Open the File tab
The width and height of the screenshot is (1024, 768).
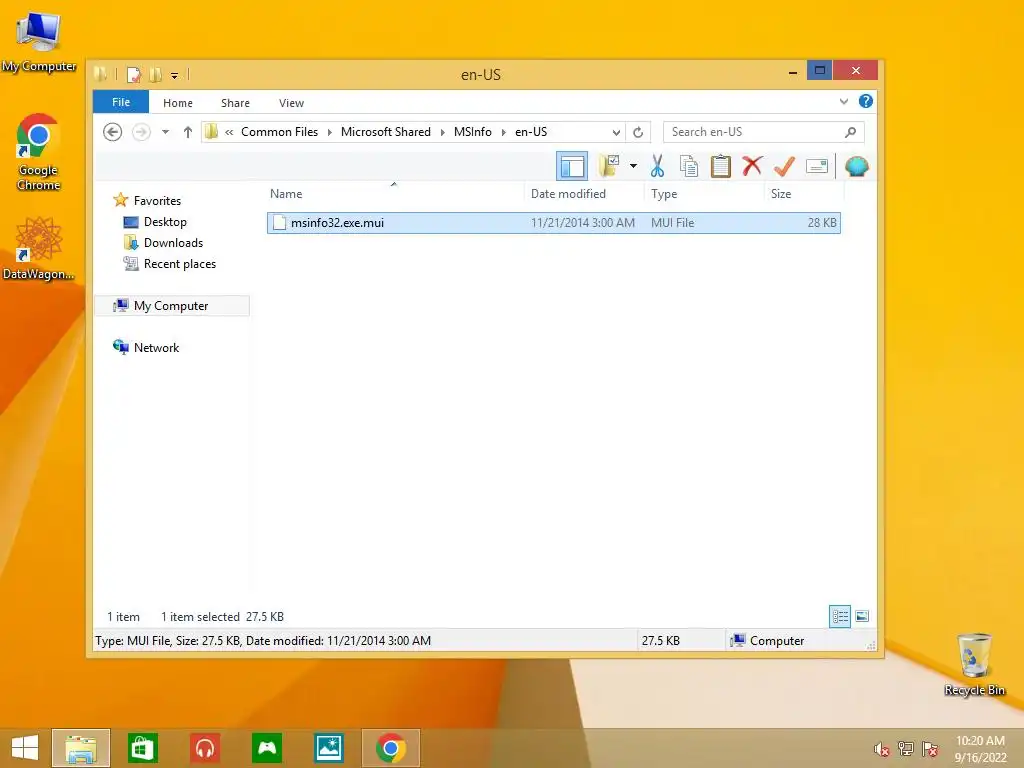tap(121, 102)
